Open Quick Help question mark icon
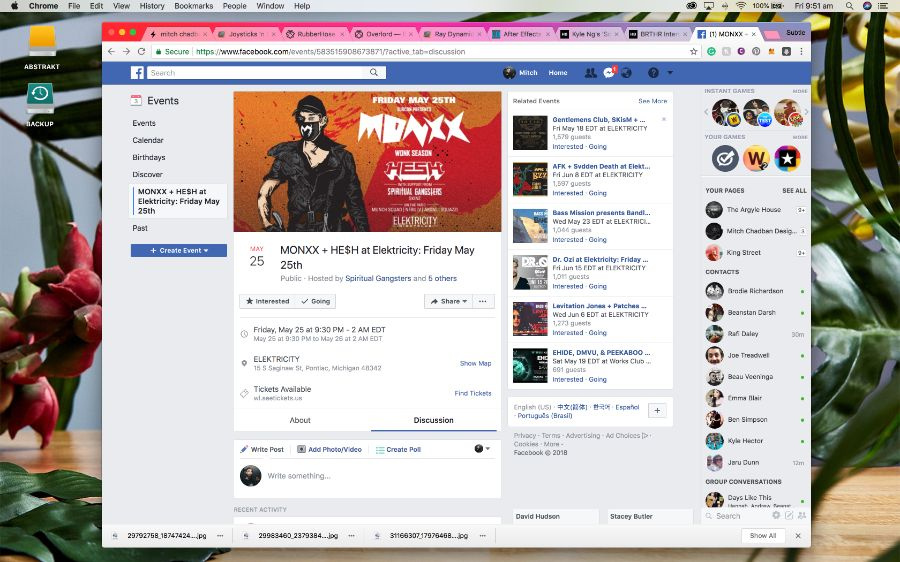The image size is (900, 562). [x=653, y=73]
